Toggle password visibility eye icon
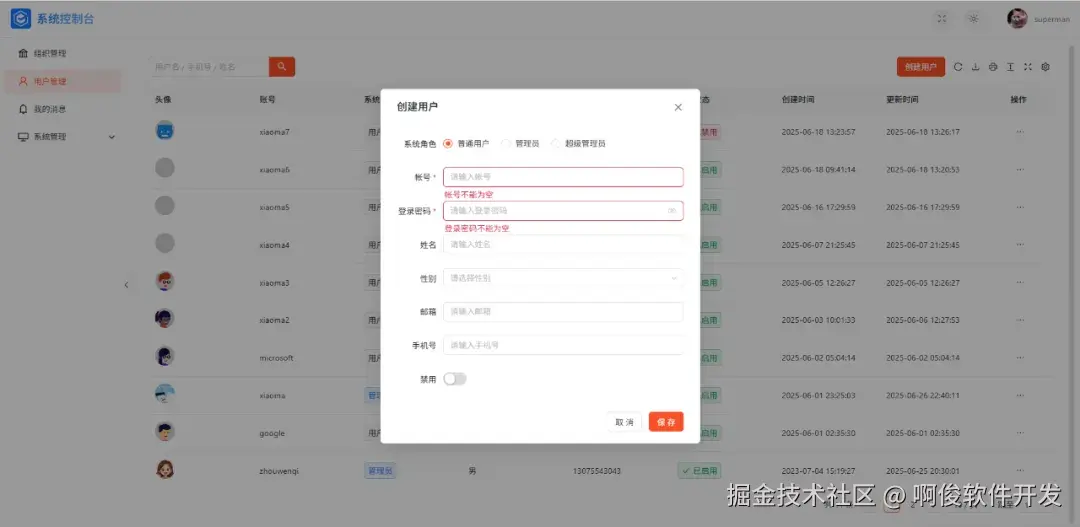The image size is (1080, 527). 672,211
